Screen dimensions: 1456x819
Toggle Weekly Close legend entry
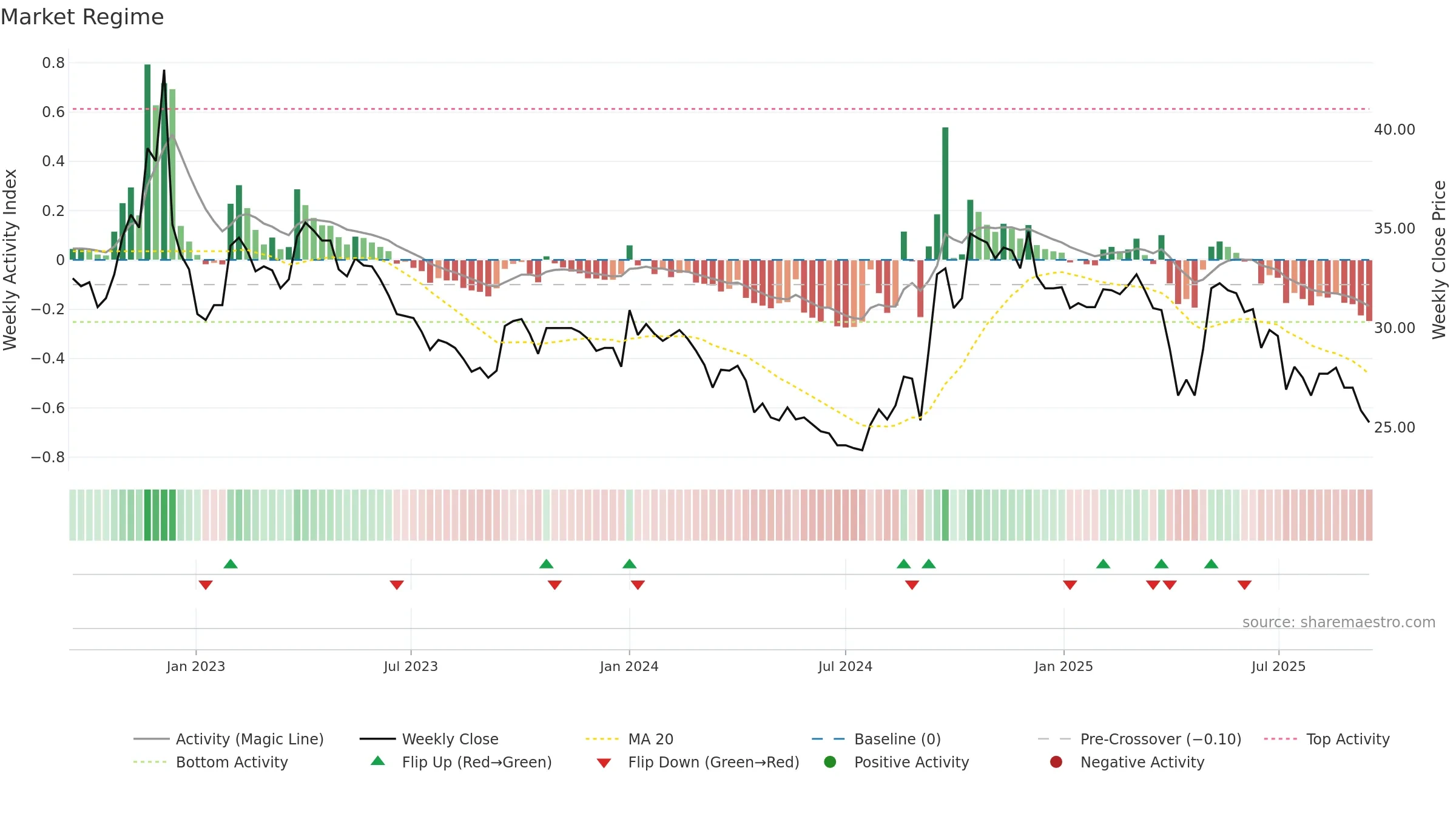[x=429, y=739]
